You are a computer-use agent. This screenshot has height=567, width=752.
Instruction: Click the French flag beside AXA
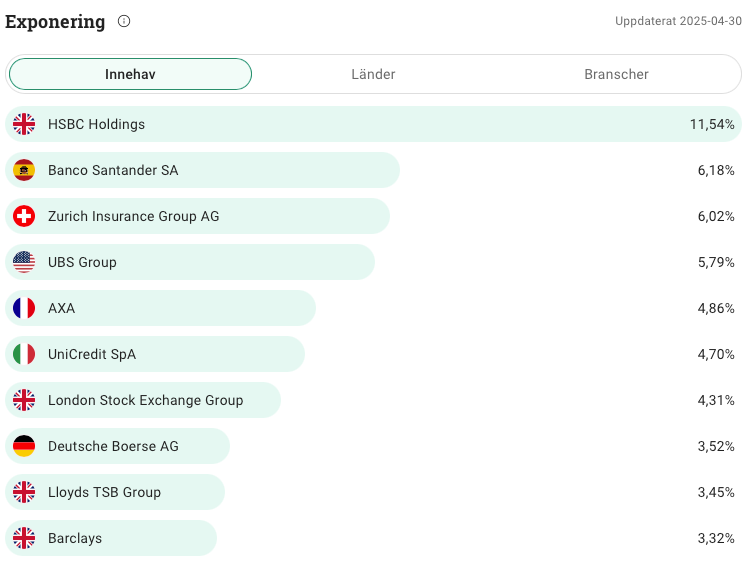tap(24, 308)
